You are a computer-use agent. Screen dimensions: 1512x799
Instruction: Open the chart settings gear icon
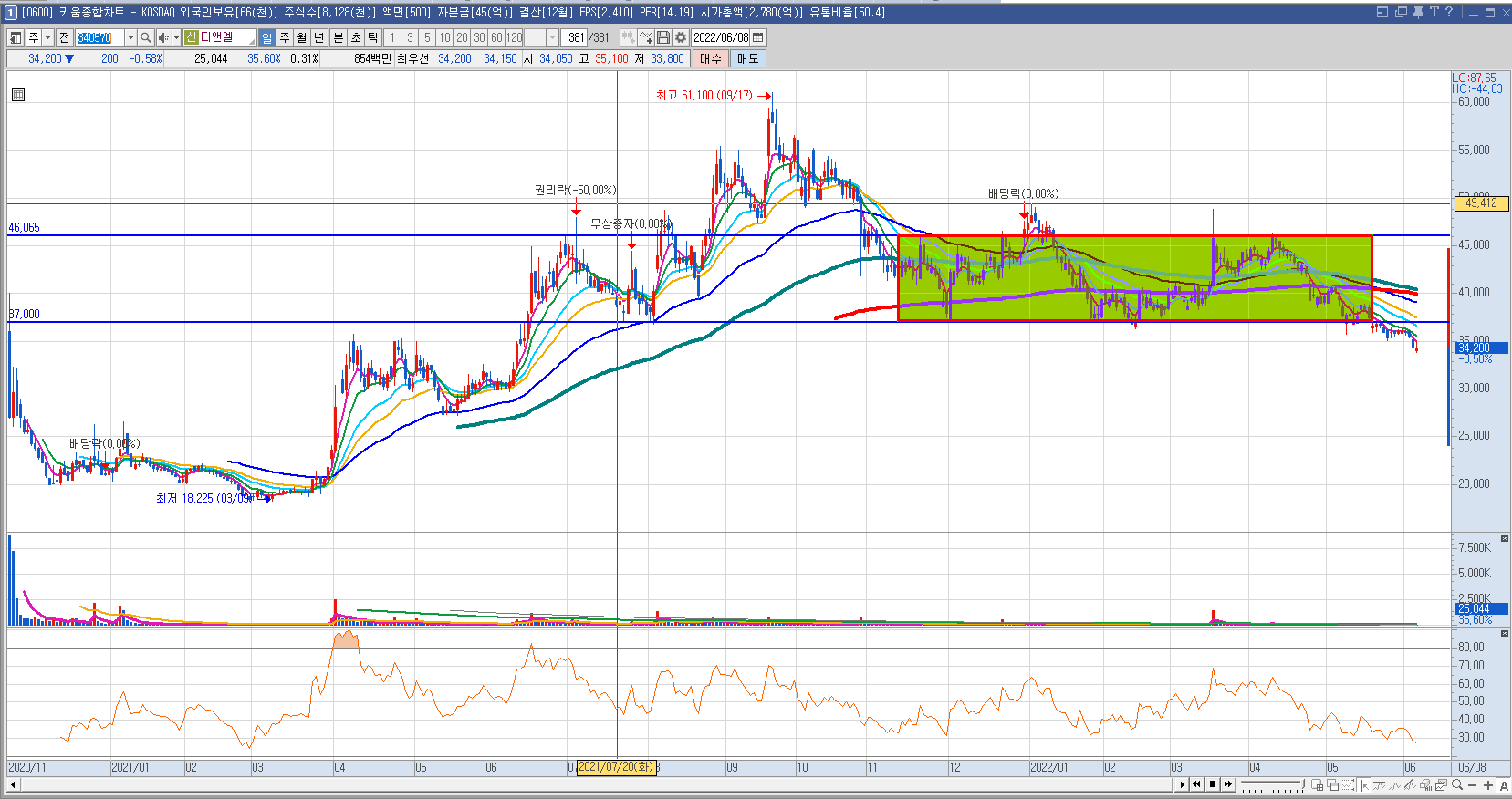click(x=681, y=37)
